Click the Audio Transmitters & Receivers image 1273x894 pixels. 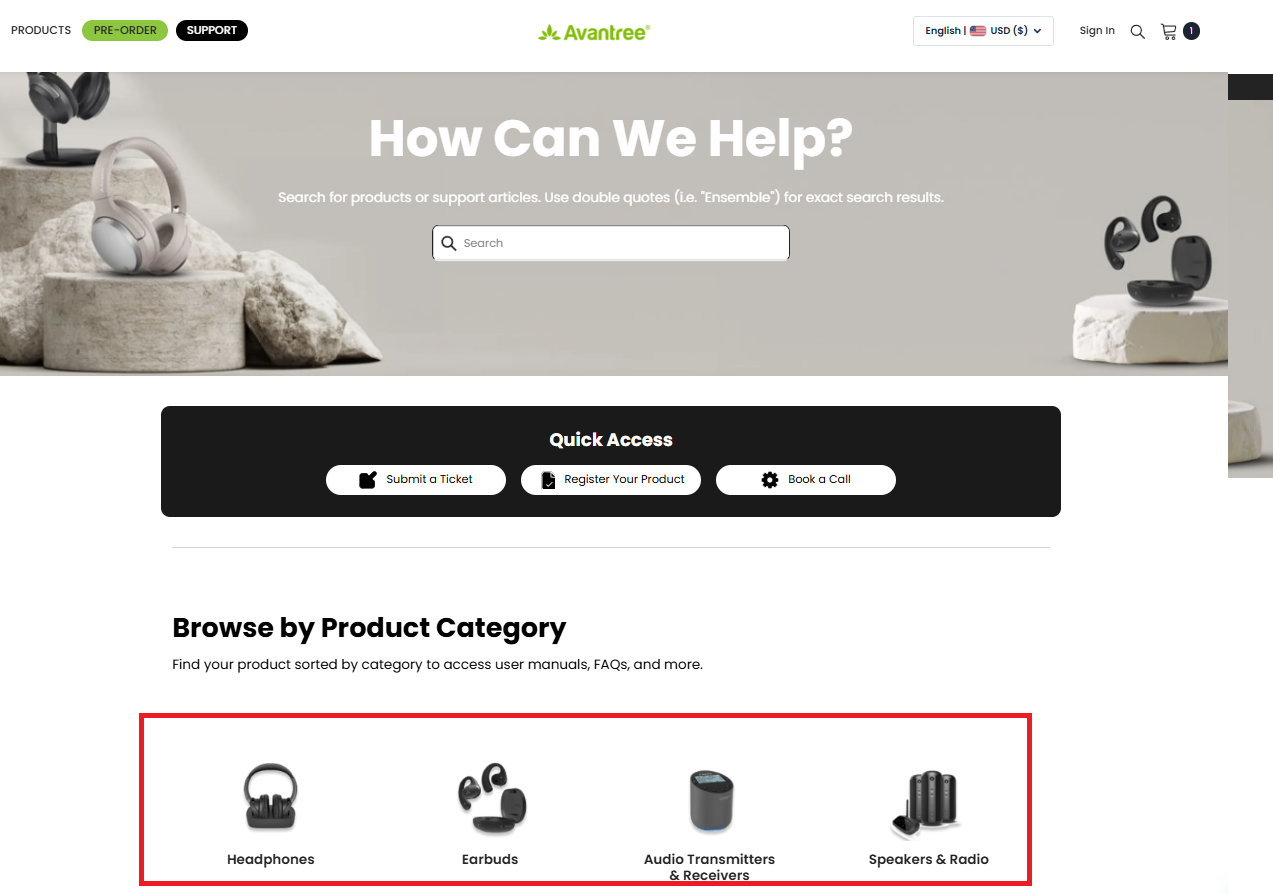[x=711, y=800]
